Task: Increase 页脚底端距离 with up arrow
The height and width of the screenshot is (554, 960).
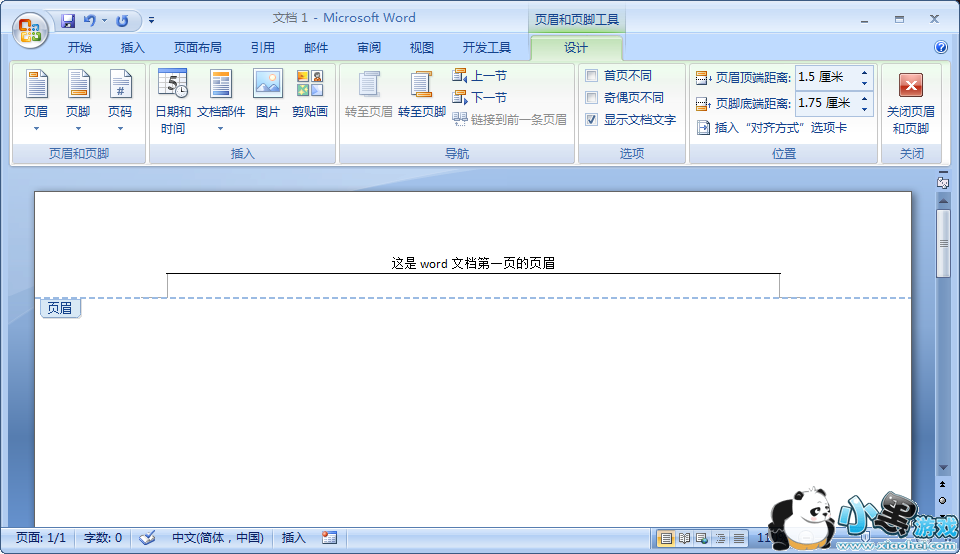Action: tap(864, 98)
